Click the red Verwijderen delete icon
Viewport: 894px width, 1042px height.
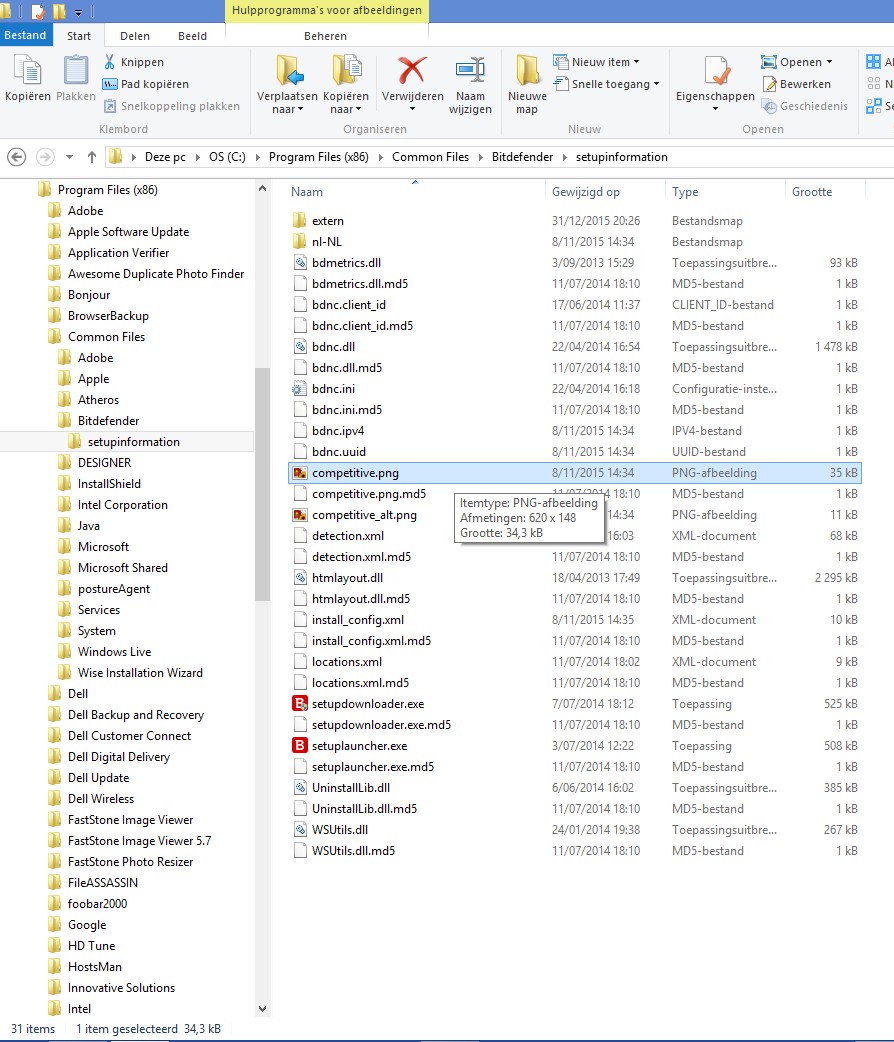click(x=412, y=70)
